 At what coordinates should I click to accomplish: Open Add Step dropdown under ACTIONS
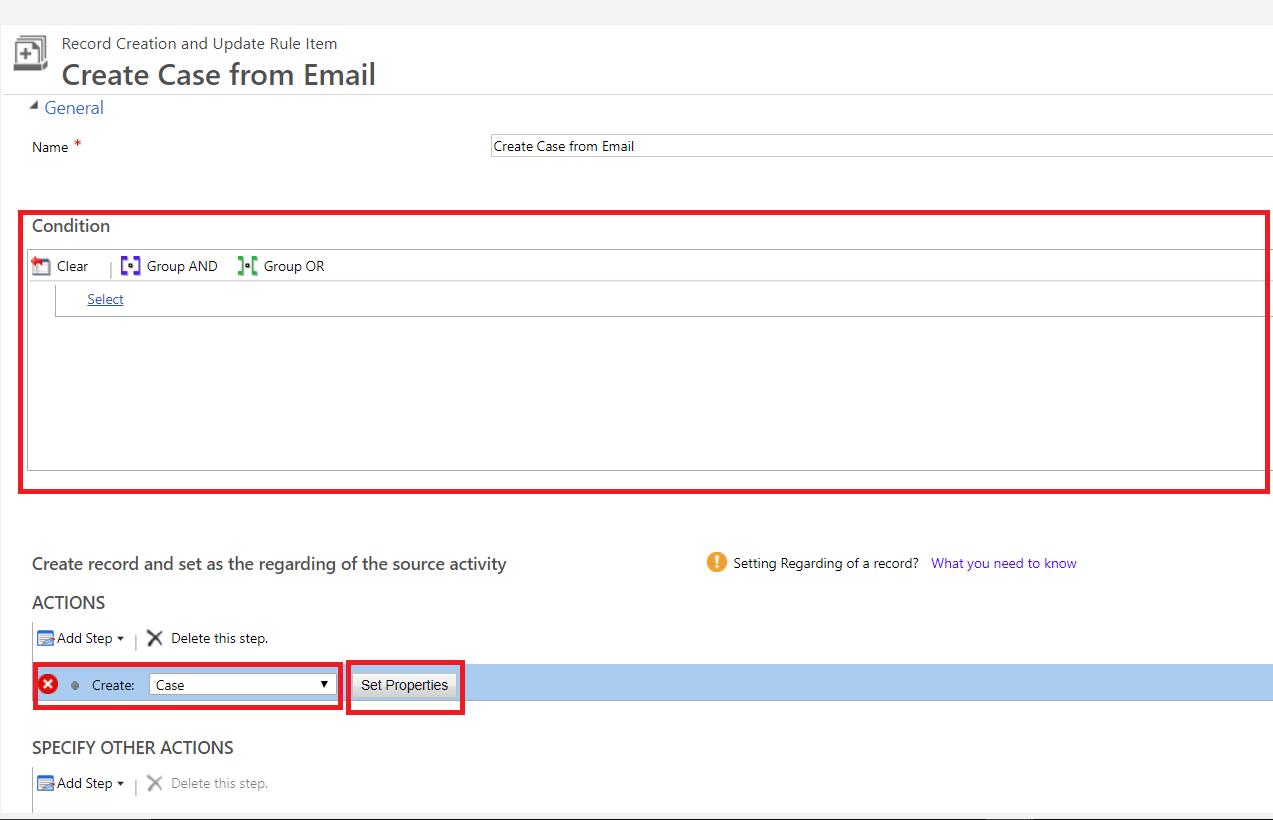click(x=80, y=638)
